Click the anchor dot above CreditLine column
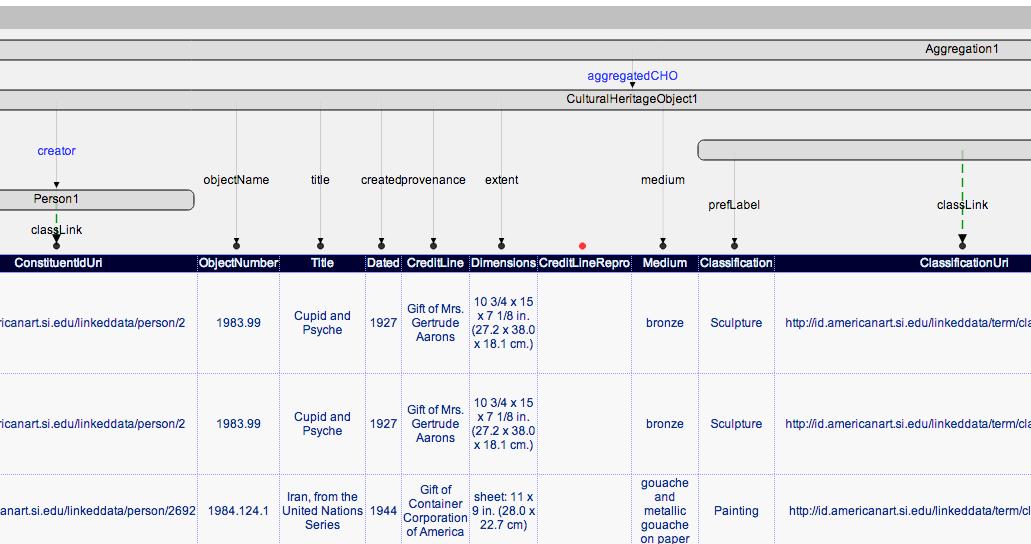The width and height of the screenshot is (1031, 544). (433, 244)
